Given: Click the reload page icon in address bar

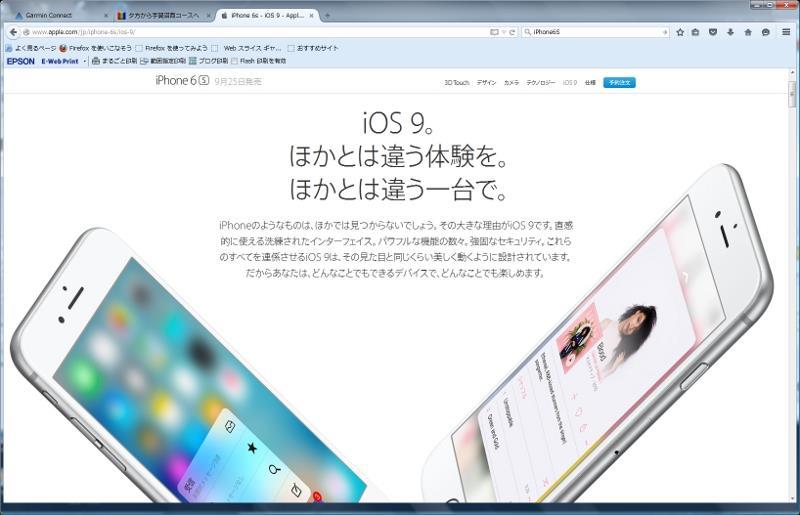Looking at the screenshot, I should click(512, 32).
